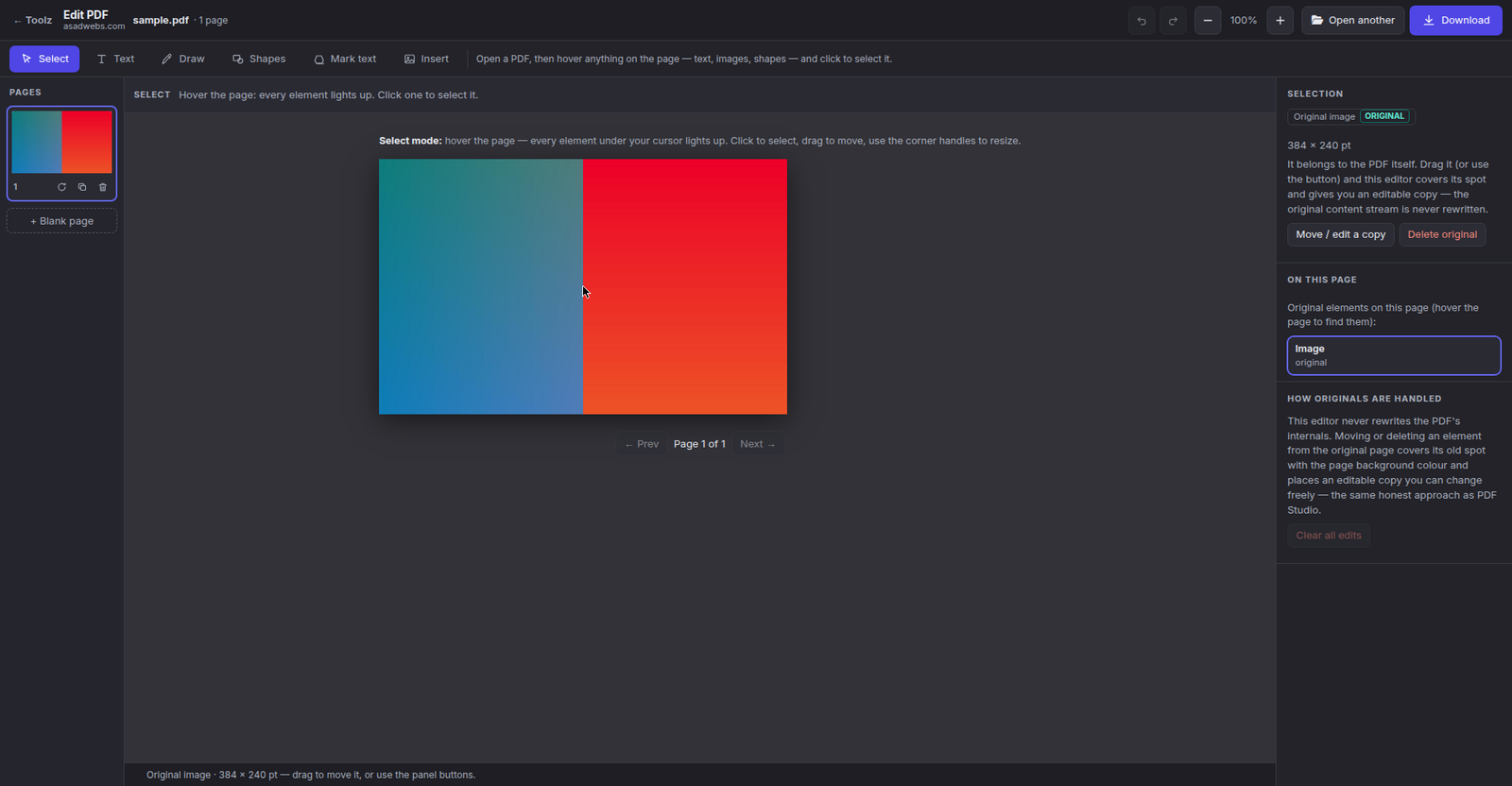1512x786 pixels.
Task: Pick the Mark text tool
Action: pos(345,59)
